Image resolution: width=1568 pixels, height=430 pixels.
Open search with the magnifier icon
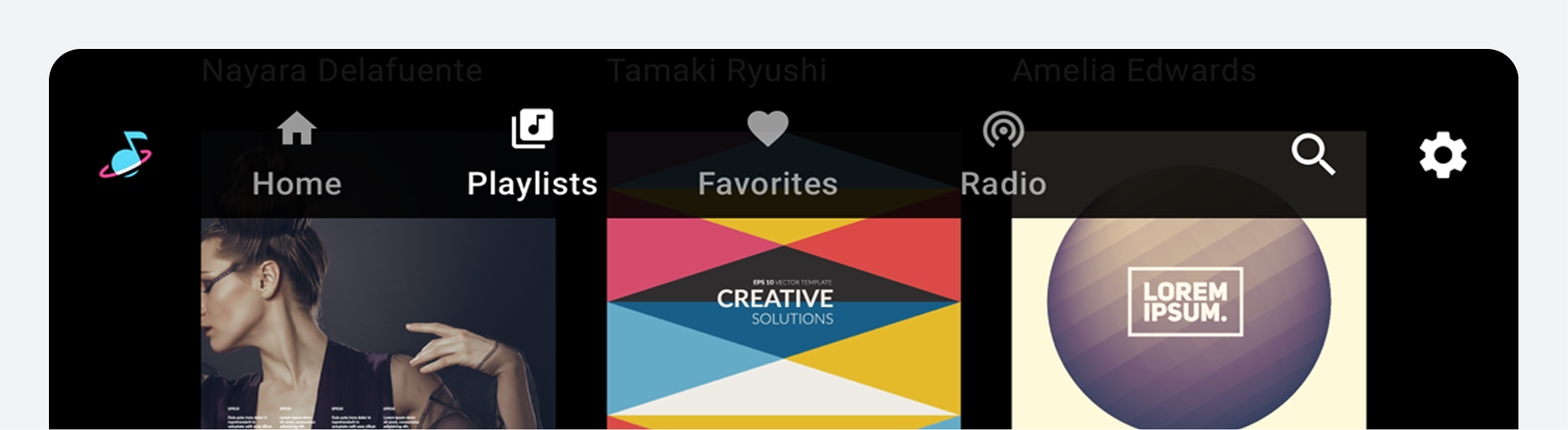coord(1313,154)
